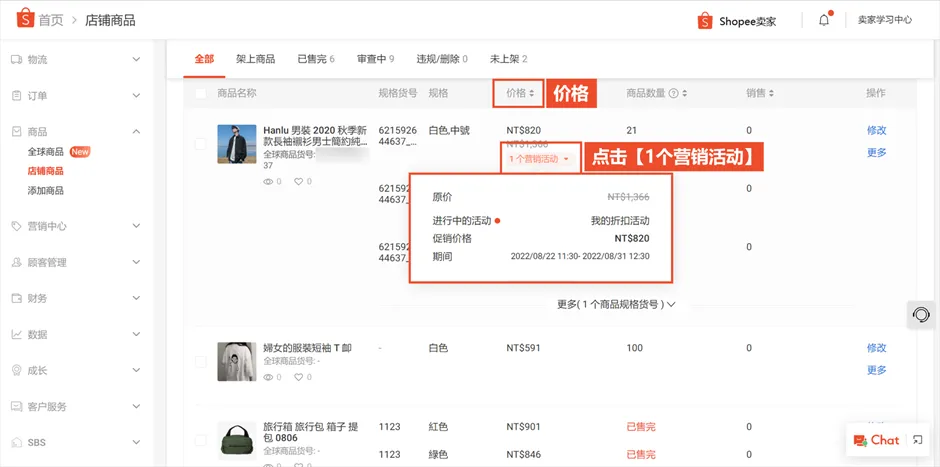The width and height of the screenshot is (940, 467).
Task: Click views eye icon for 婦女的服裝短袖 product
Action: click(268, 377)
